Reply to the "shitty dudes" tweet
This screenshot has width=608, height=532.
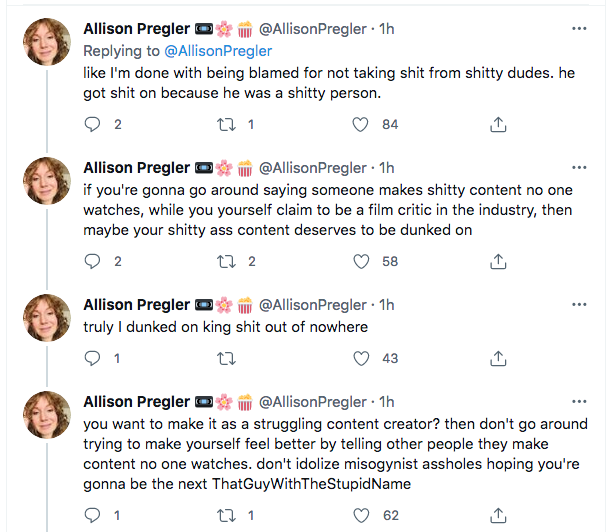point(93,124)
